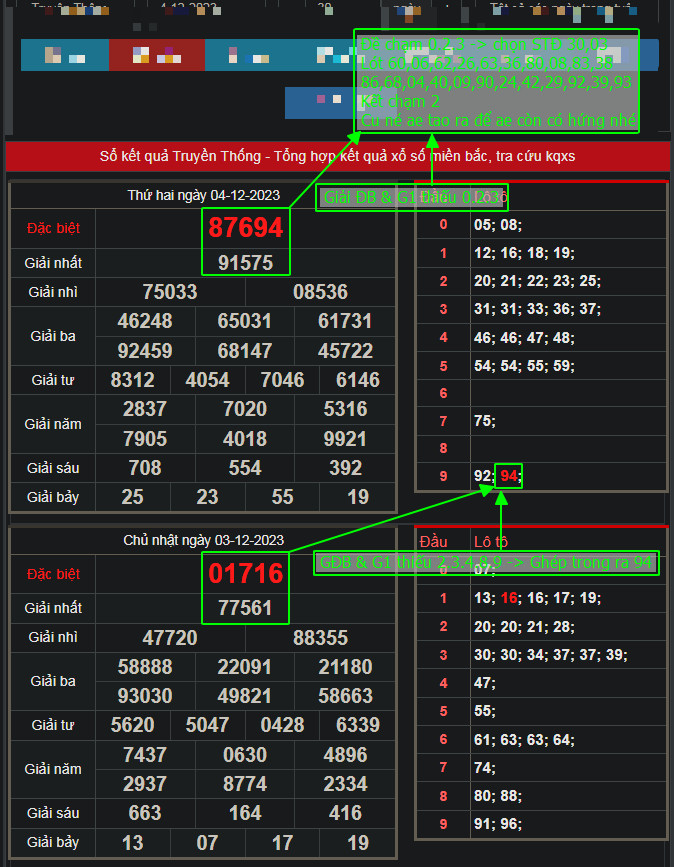Click the green note 'Ghép trong ra 94'
Viewport: 674px width, 867px height.
[486, 563]
